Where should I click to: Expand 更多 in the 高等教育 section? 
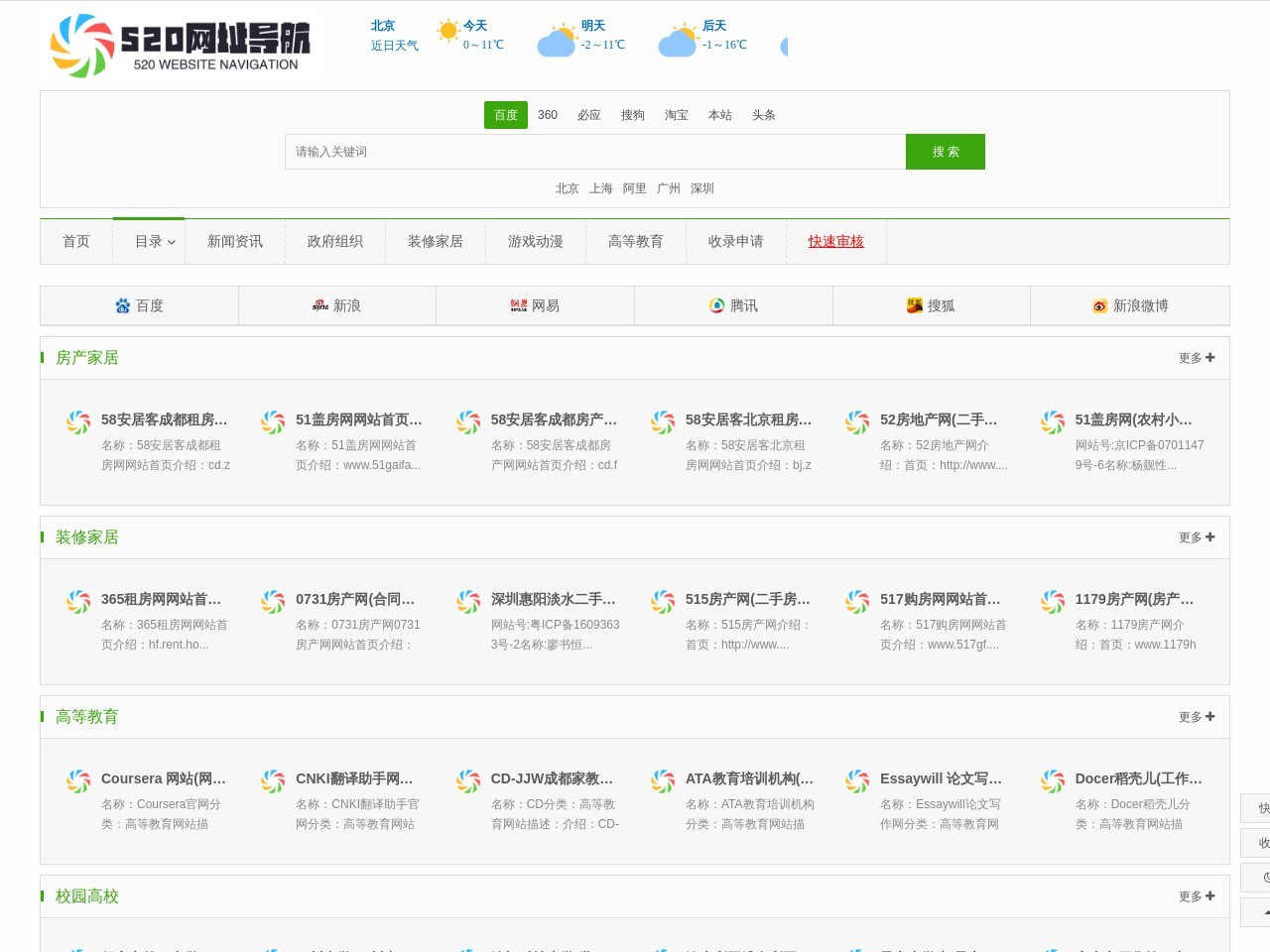click(x=1197, y=717)
